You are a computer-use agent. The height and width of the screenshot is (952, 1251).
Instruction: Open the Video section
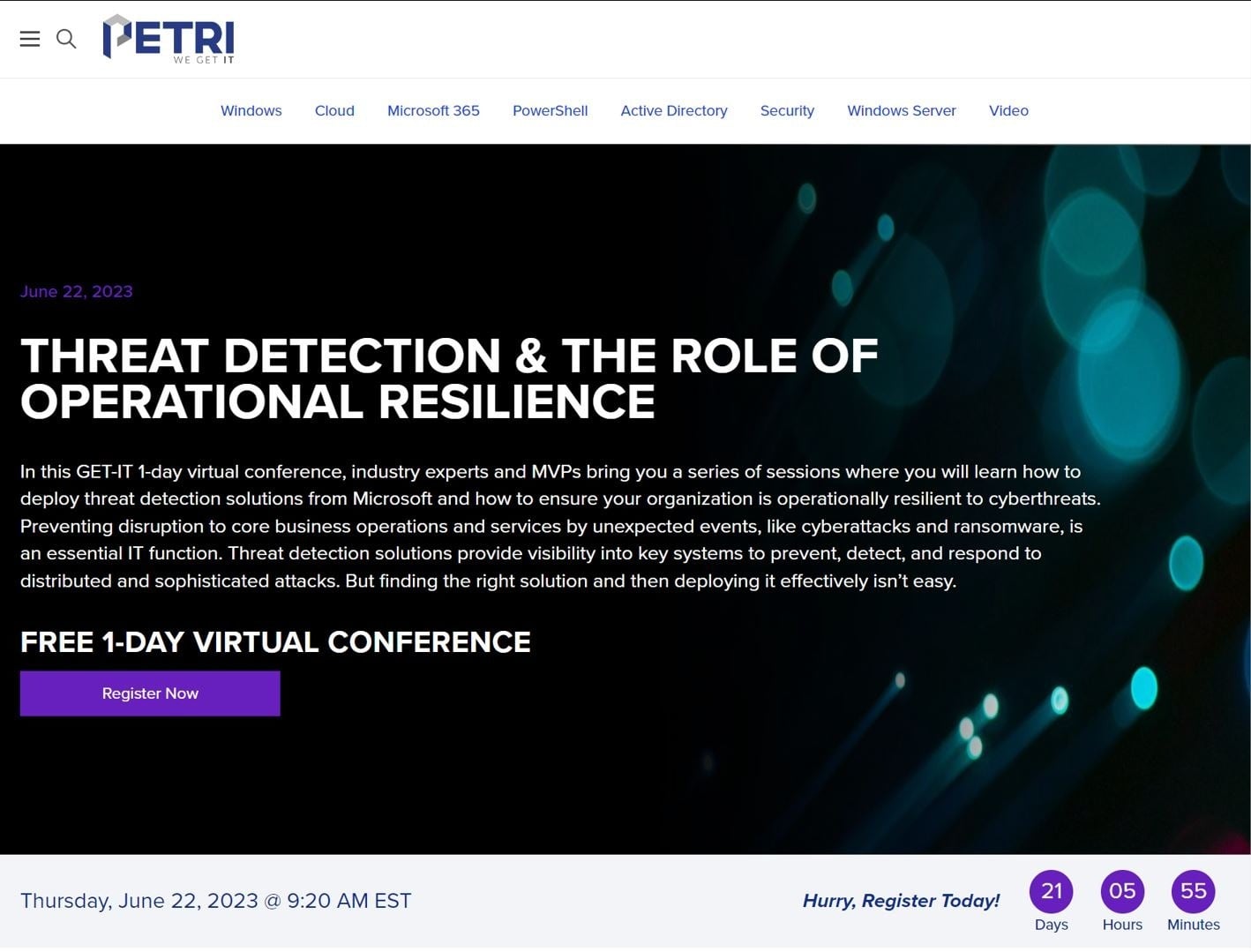coord(1008,110)
